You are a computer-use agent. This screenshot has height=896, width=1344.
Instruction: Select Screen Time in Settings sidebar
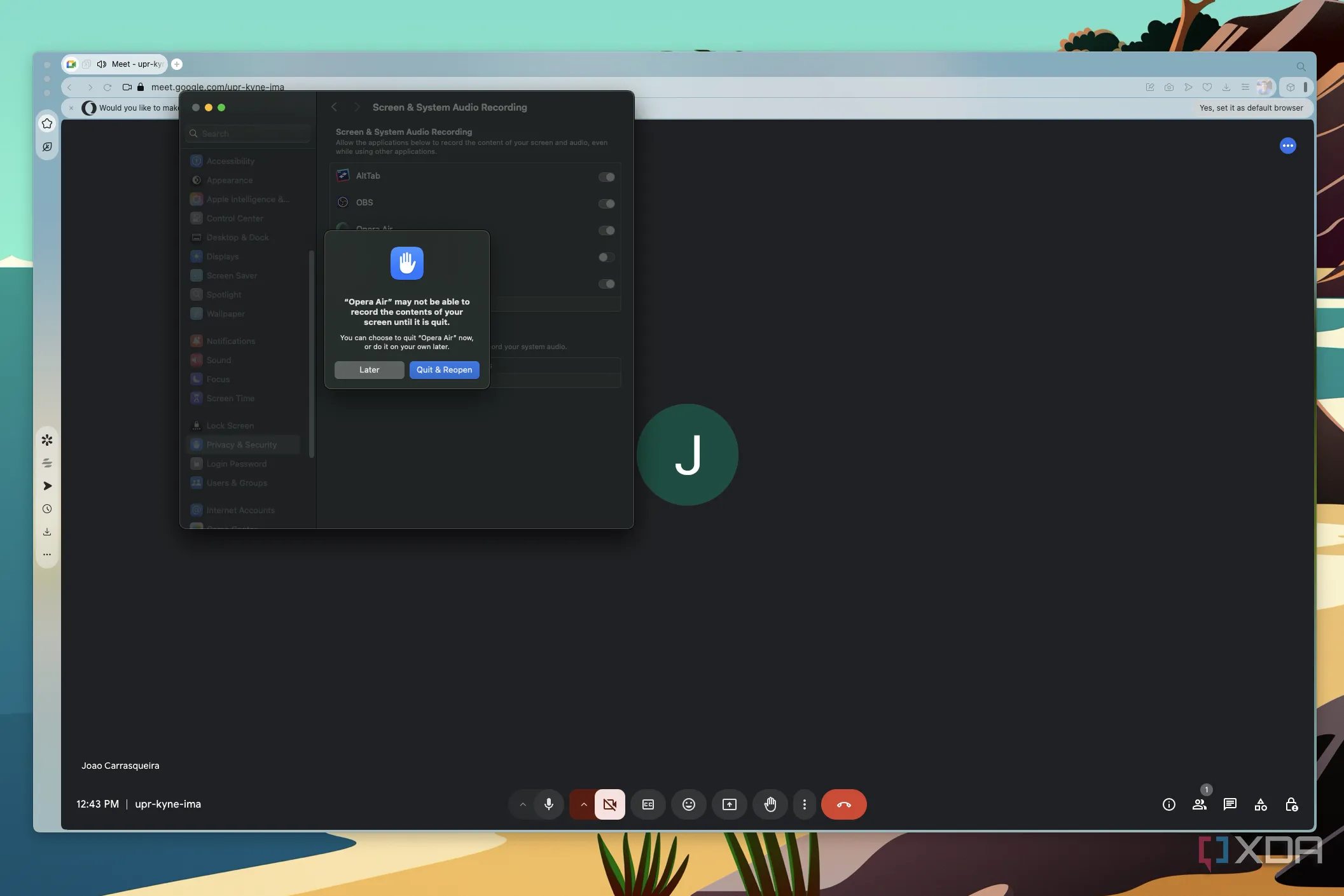[244, 399]
